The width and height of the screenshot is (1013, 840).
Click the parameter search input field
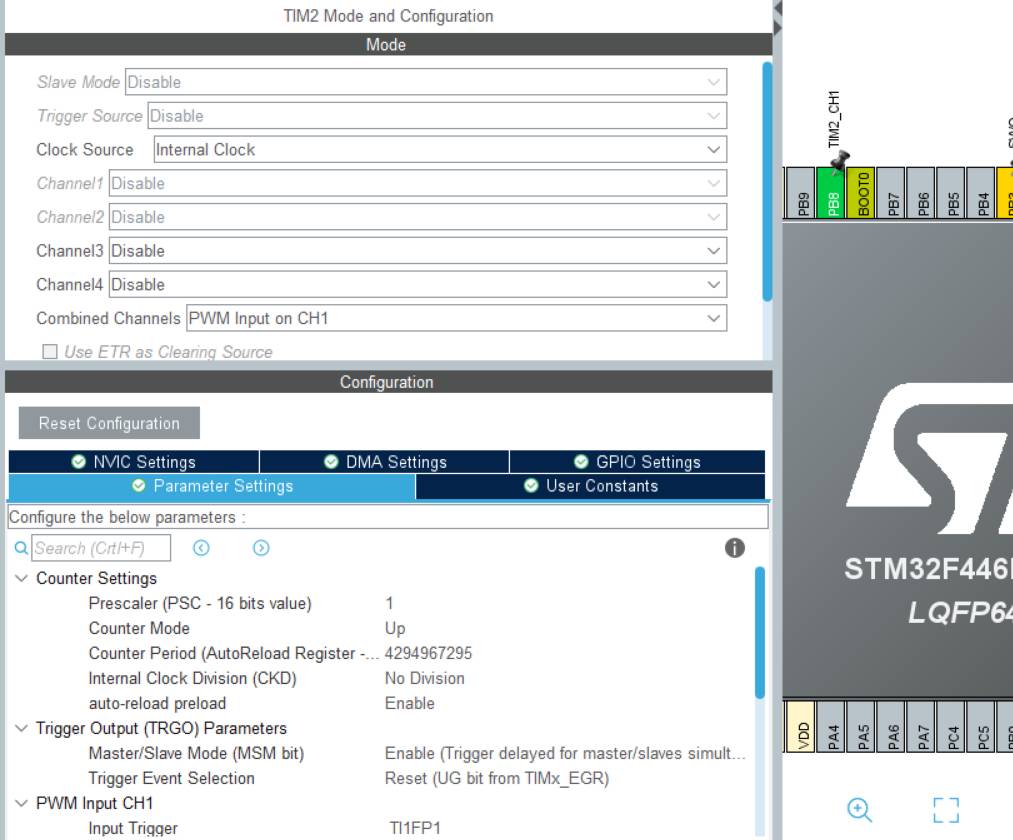[x=101, y=548]
